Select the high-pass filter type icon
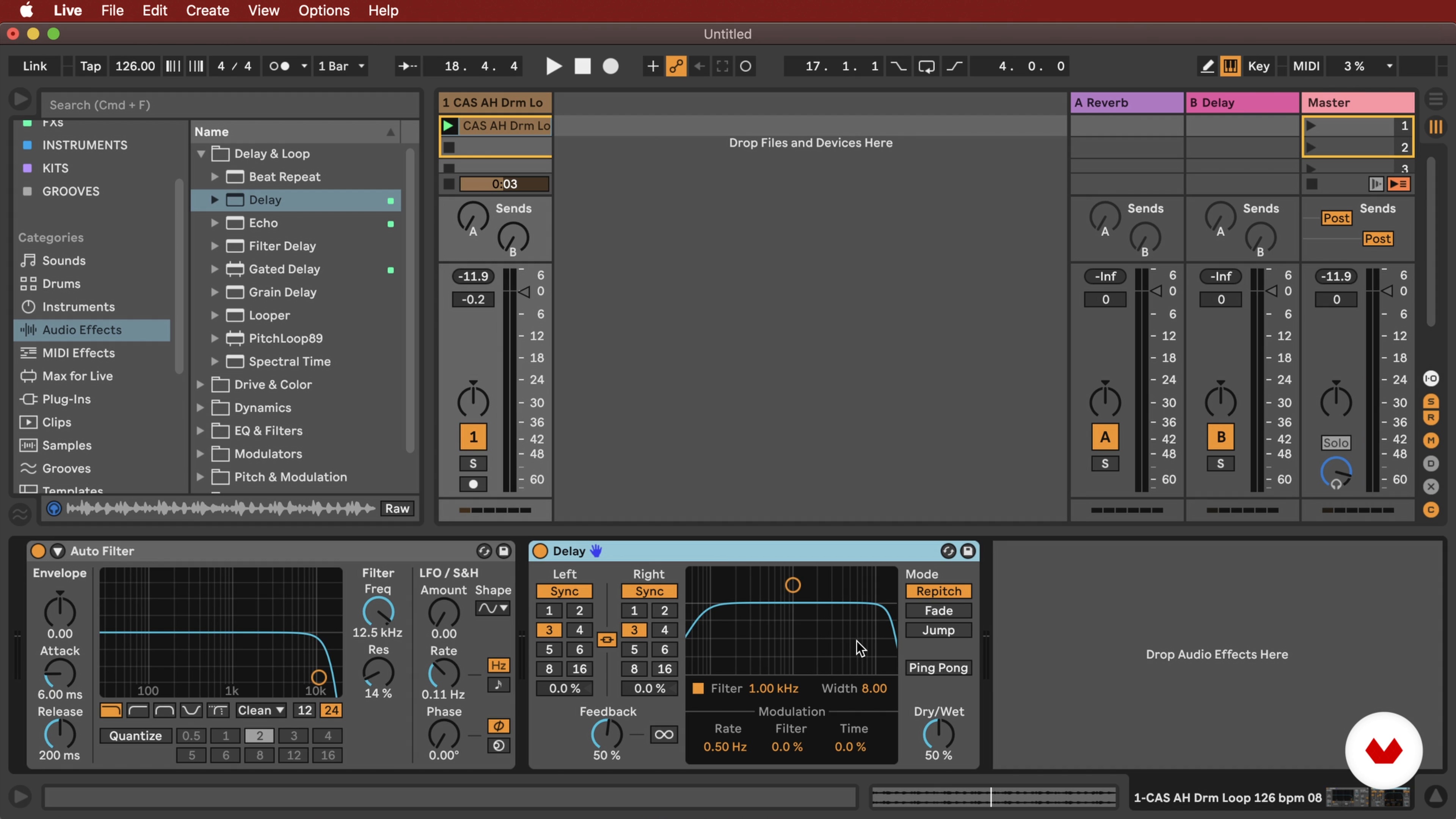 137,711
